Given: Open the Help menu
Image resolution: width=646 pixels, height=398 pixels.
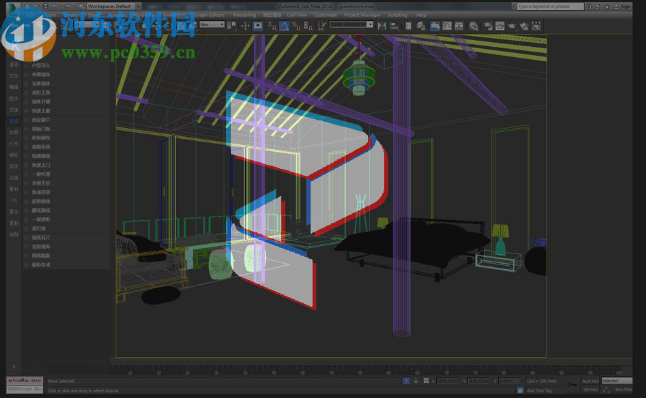Looking at the screenshot, I should (421, 15).
